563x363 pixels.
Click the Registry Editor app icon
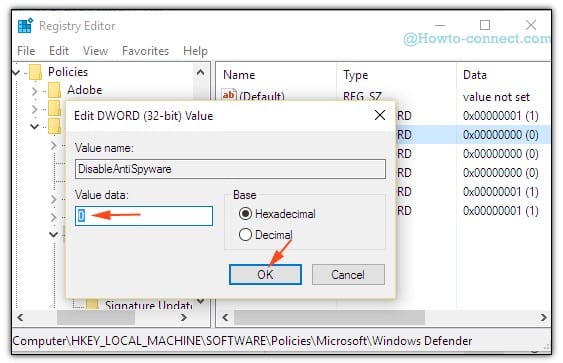(x=25, y=25)
